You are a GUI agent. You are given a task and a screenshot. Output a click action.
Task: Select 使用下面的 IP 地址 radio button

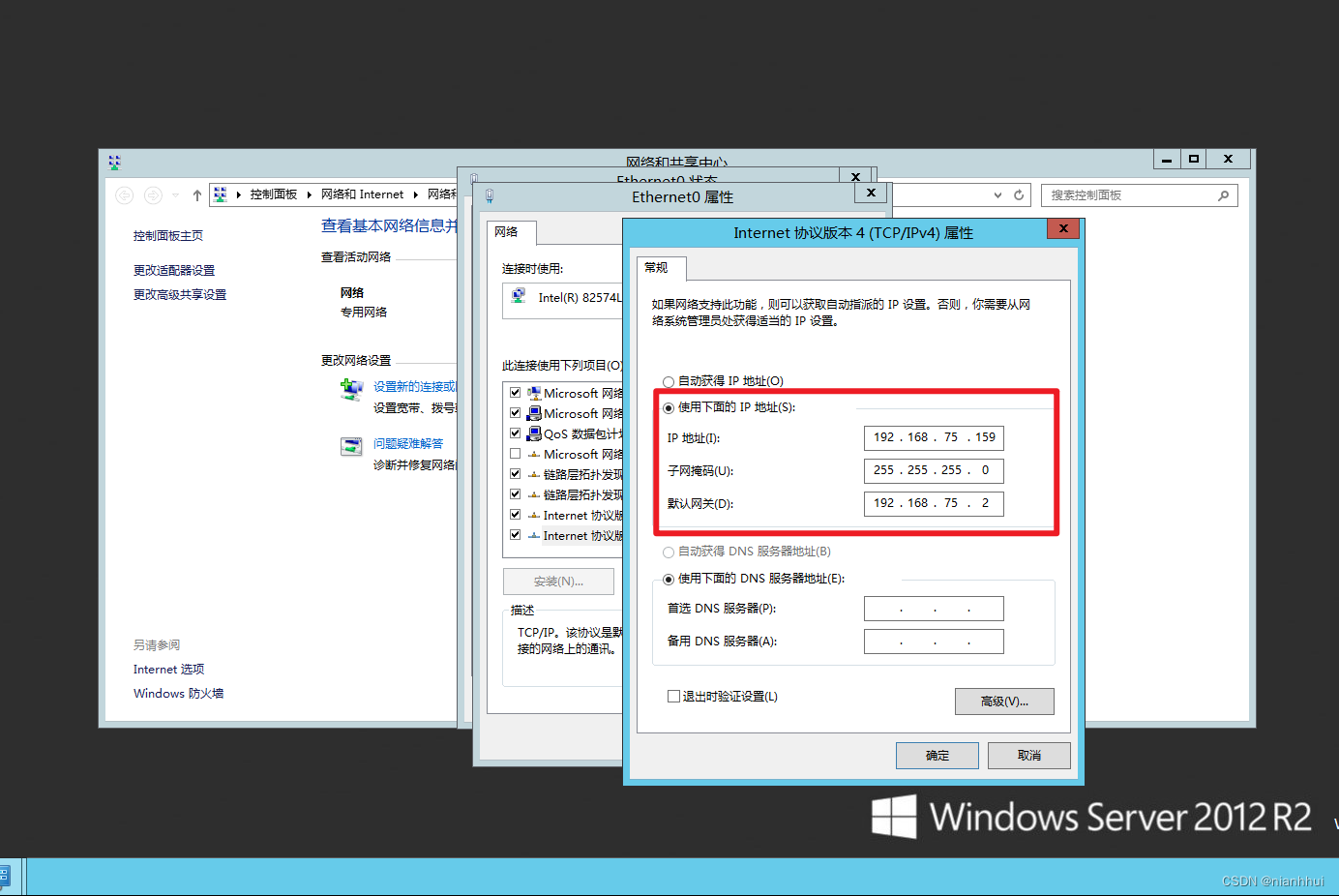click(669, 407)
